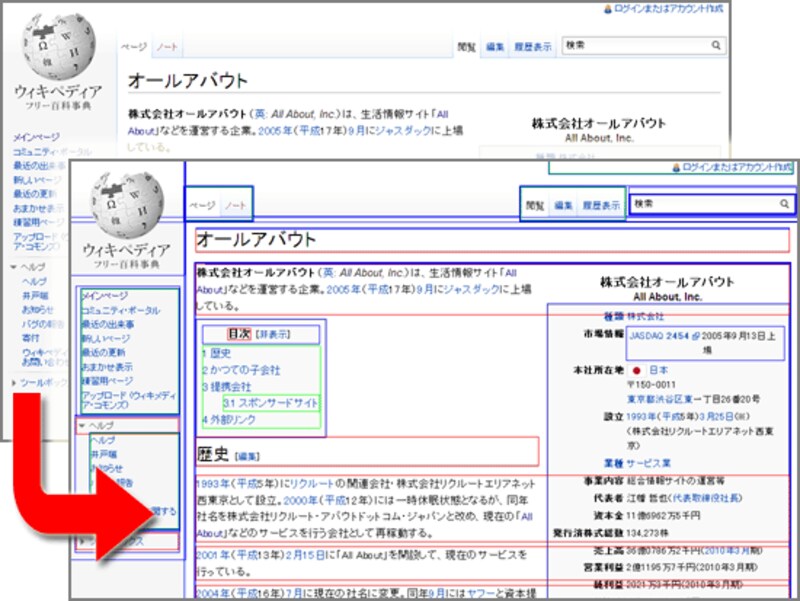Open the 代表取締役社長 link in the infobox
The image size is (800, 601).
click(705, 498)
